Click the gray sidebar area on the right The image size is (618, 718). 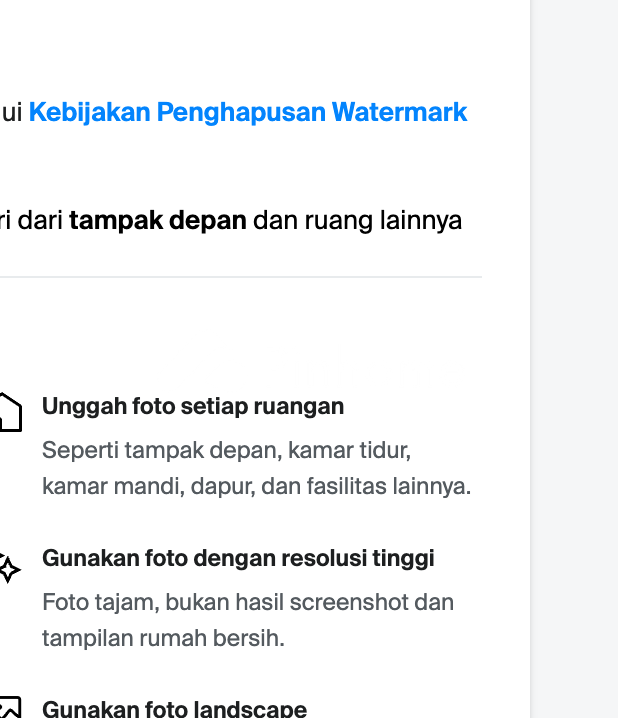573,360
